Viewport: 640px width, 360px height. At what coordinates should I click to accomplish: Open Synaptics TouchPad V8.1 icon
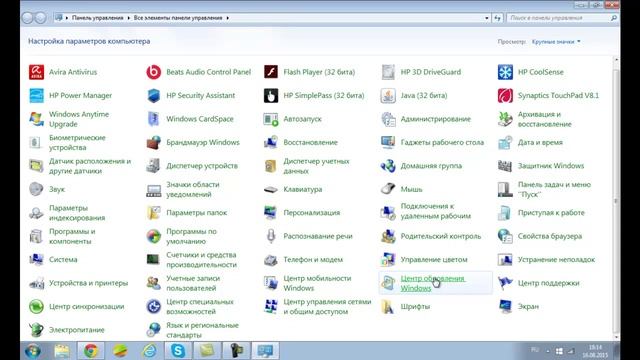pyautogui.click(x=505, y=96)
